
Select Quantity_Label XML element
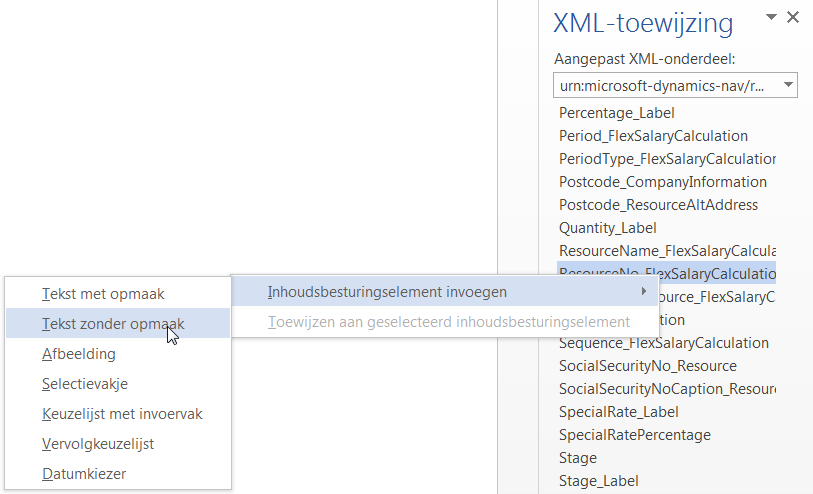(607, 228)
